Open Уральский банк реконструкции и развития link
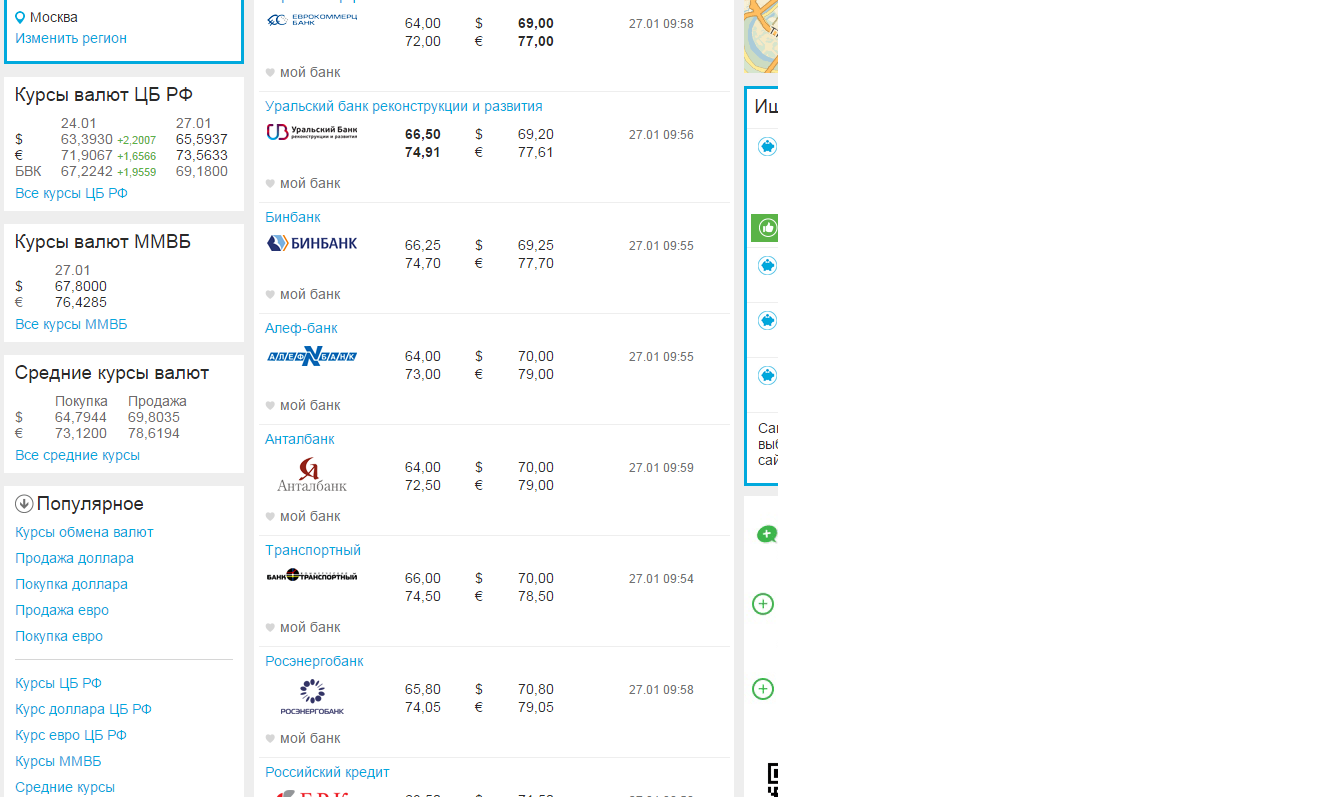Screen dimensions: 1344x797 (404, 106)
